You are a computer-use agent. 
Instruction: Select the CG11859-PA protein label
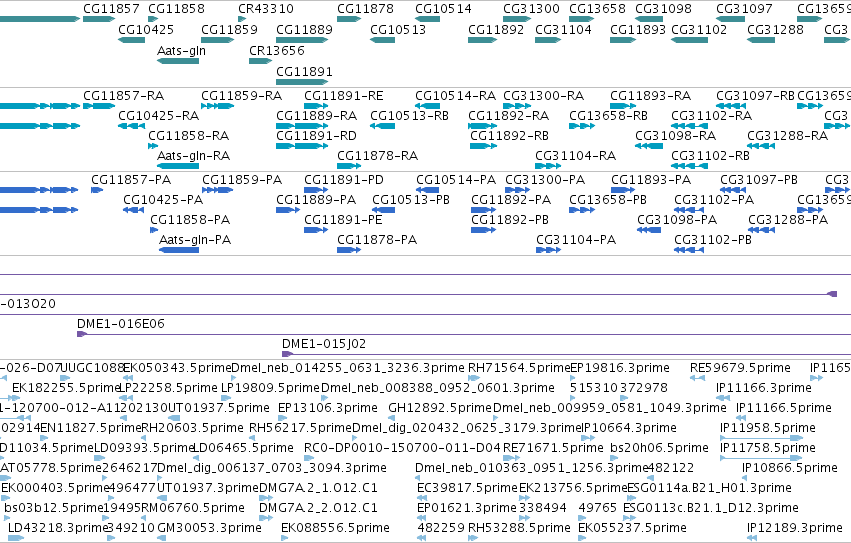(x=242, y=180)
